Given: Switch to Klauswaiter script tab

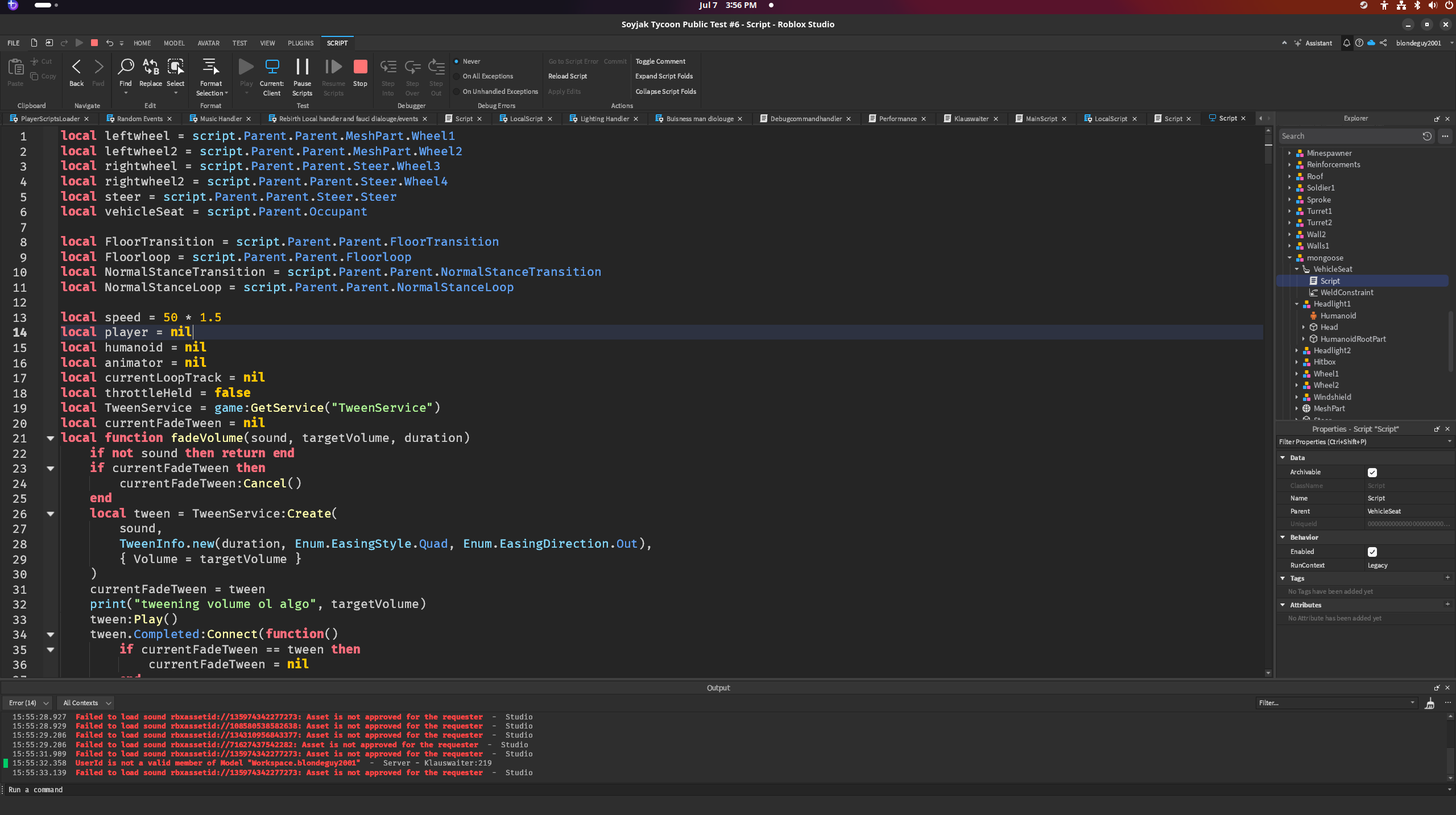Looking at the screenshot, I should coord(971,118).
